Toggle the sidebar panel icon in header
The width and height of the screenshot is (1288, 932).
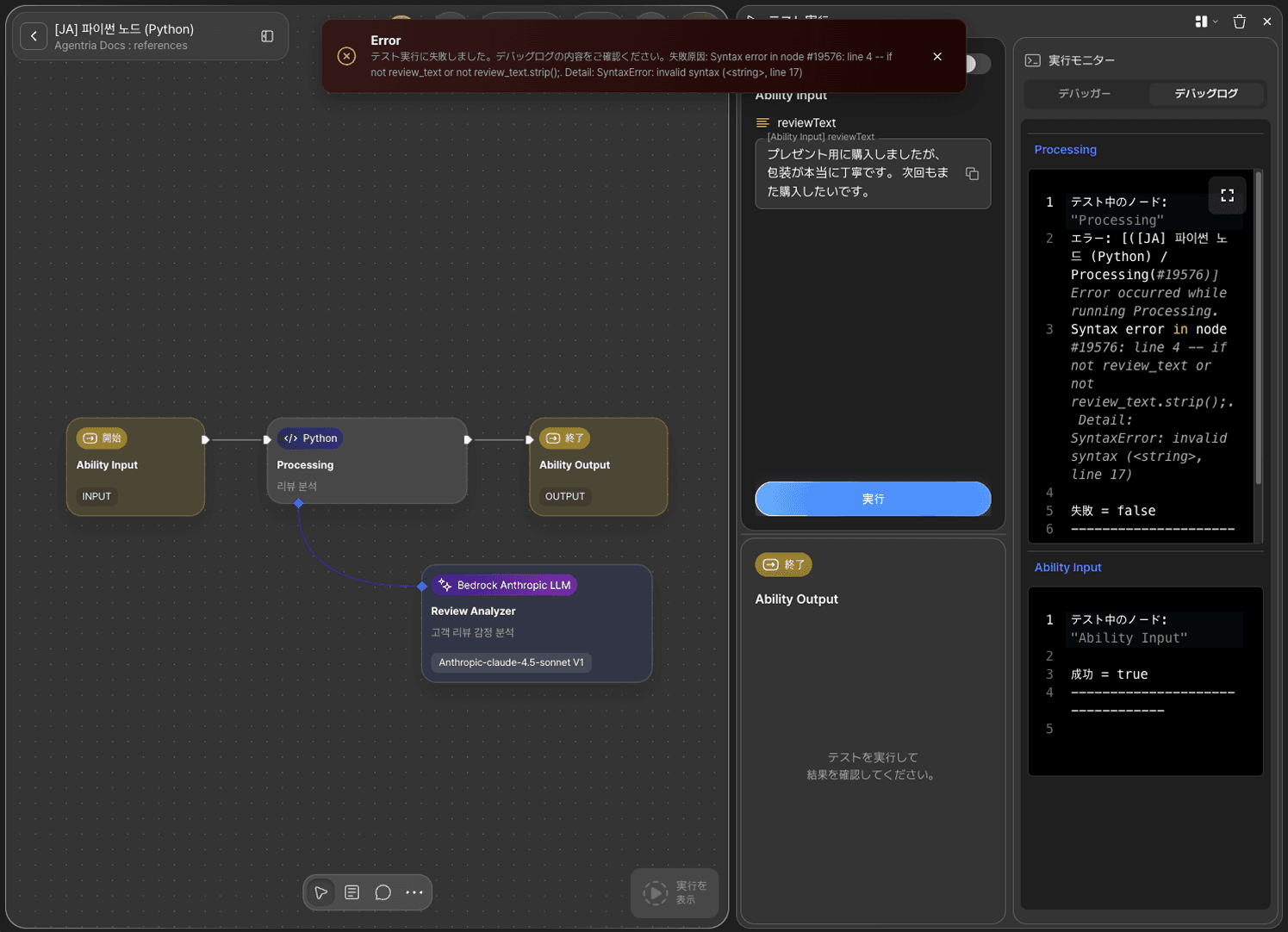click(267, 36)
